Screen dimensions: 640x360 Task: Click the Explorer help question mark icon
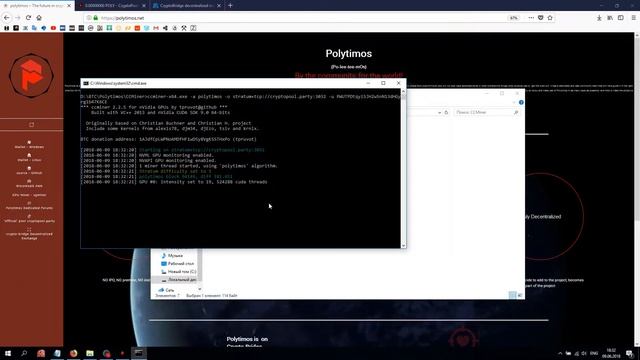tap(521, 102)
